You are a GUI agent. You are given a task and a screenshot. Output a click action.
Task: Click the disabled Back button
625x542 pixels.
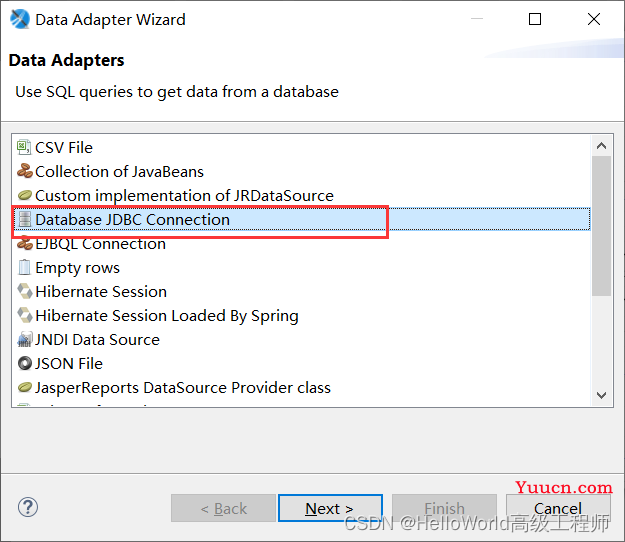point(223,508)
